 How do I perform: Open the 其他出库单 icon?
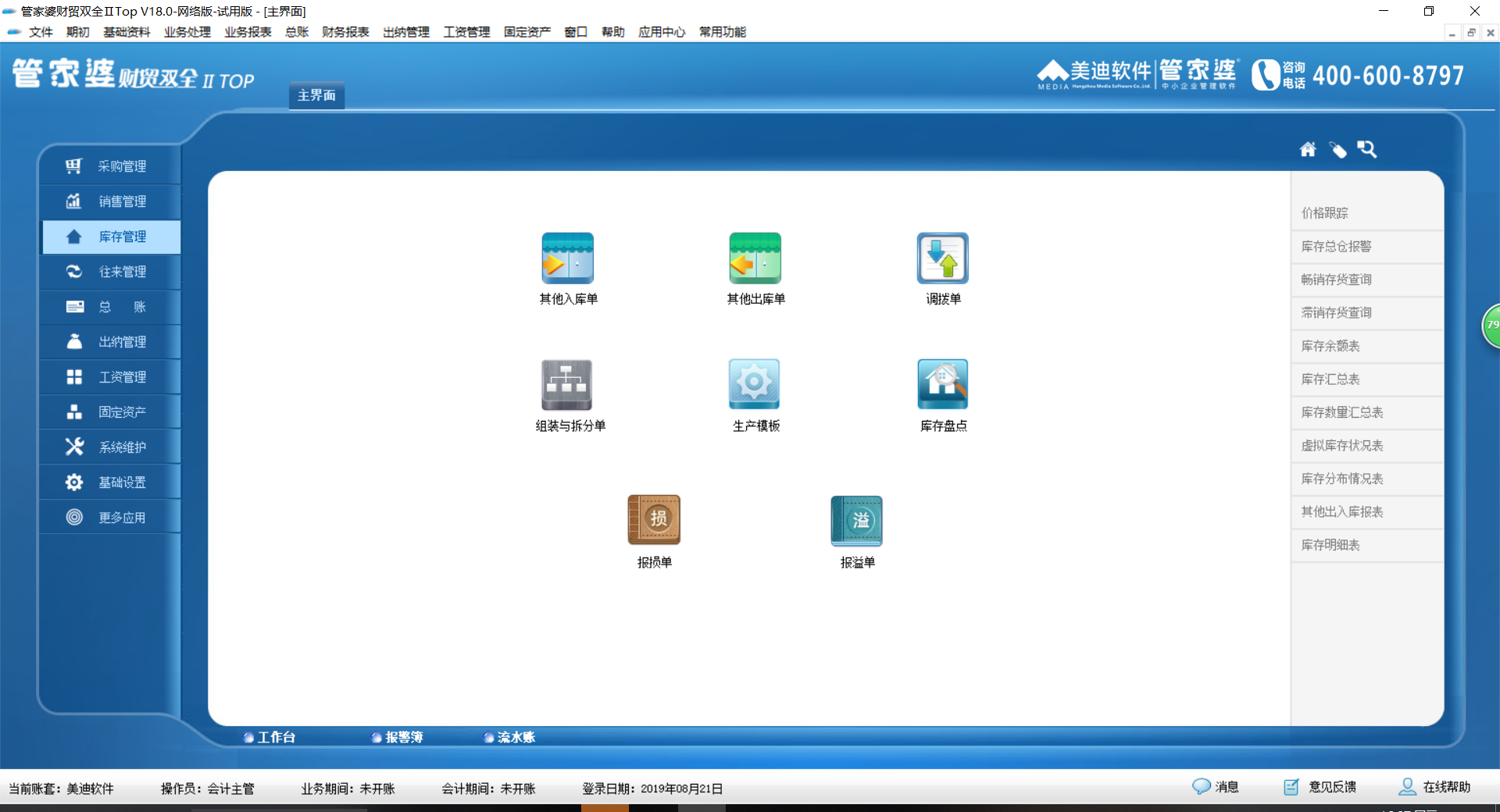pyautogui.click(x=755, y=258)
